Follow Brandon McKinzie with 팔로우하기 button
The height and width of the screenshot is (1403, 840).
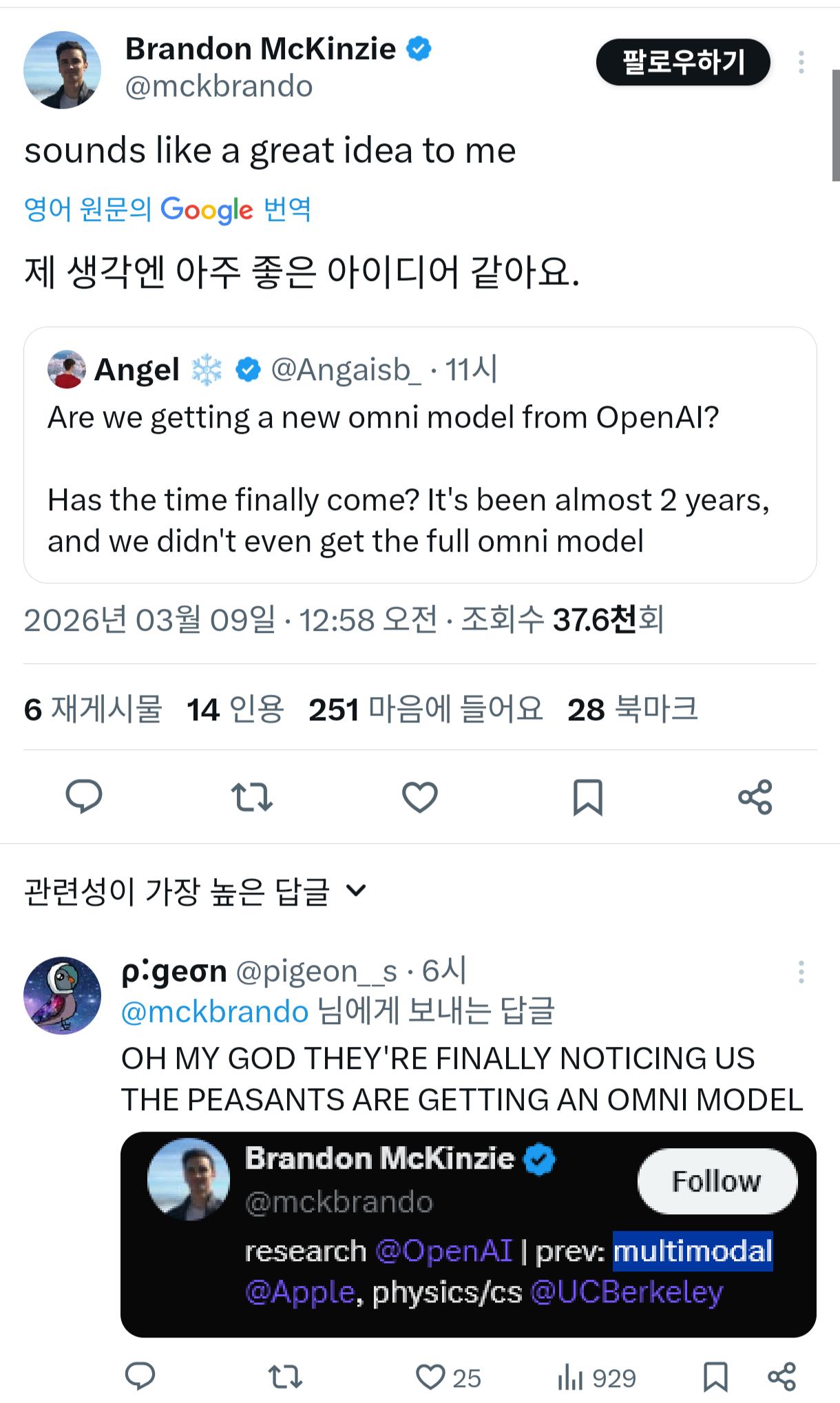pyautogui.click(x=683, y=62)
